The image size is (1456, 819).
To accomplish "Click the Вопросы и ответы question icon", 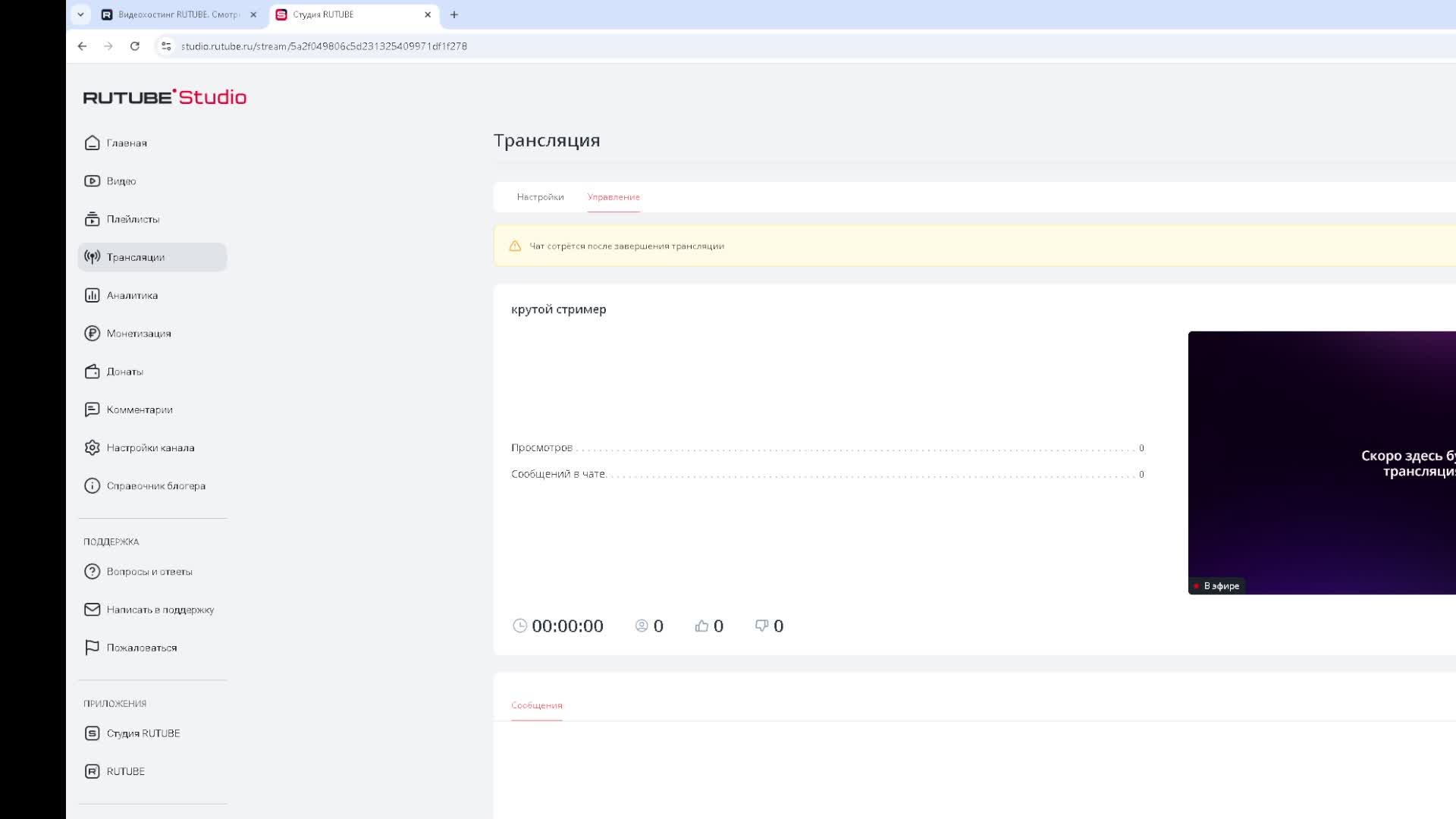I will tap(92, 571).
